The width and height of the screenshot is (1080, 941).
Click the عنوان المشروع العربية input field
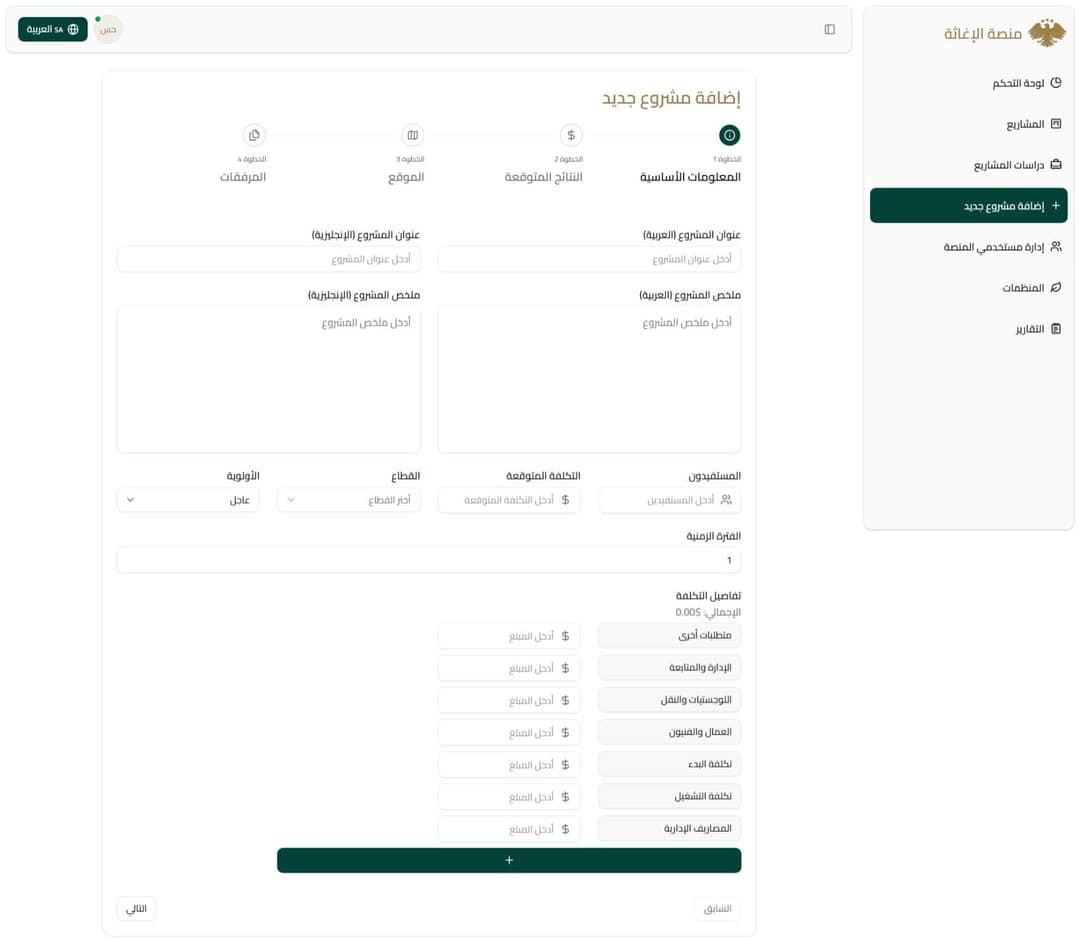coord(588,259)
